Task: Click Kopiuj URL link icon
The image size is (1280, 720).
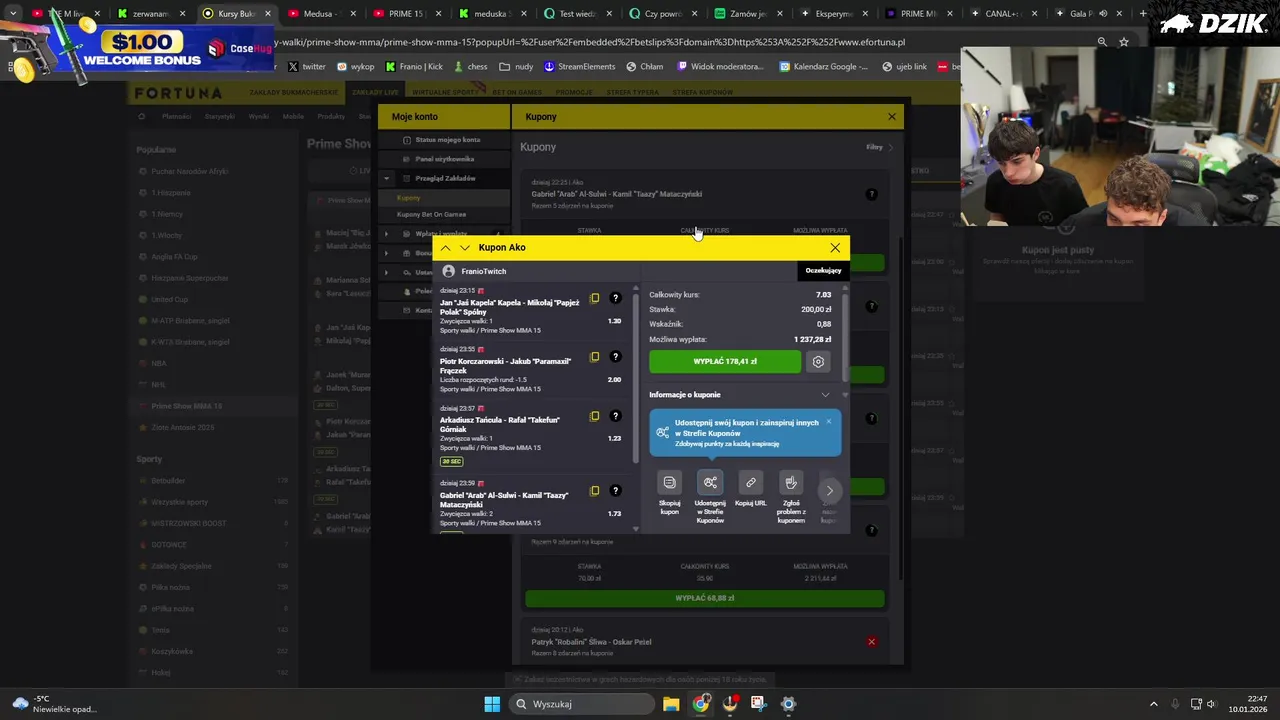Action: [751, 482]
